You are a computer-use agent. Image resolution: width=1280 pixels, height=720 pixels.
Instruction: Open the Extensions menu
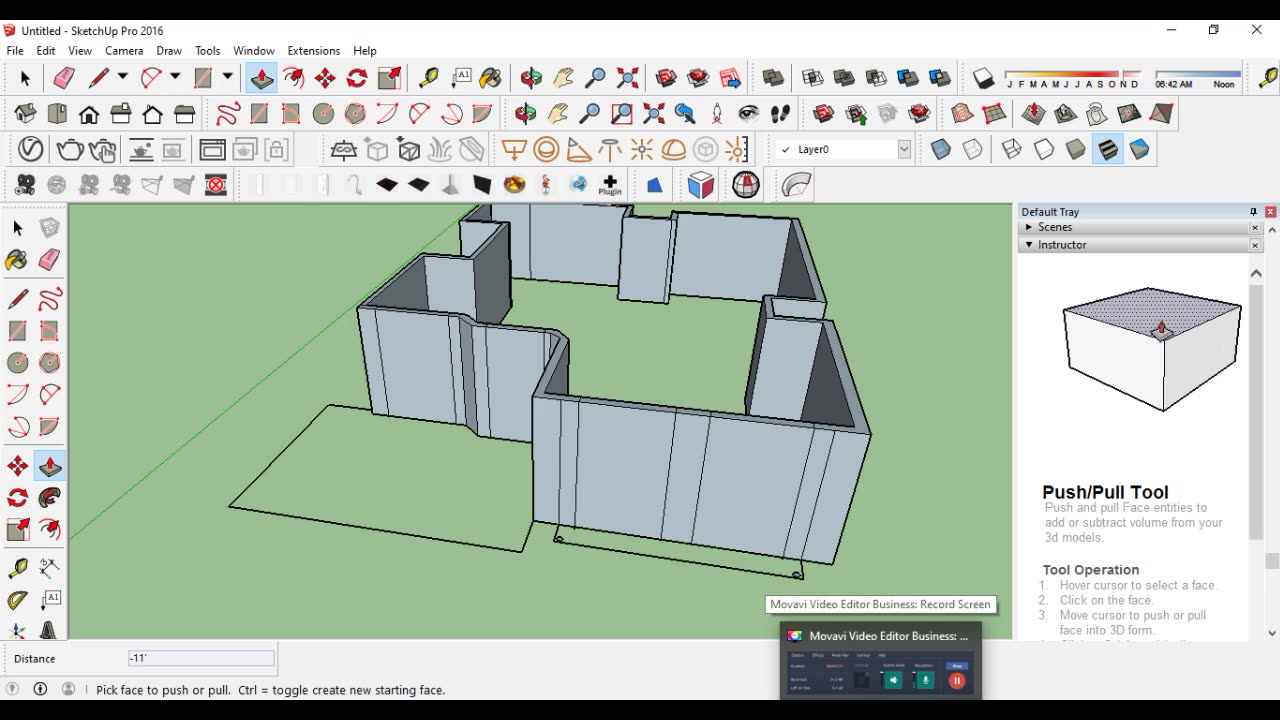313,50
